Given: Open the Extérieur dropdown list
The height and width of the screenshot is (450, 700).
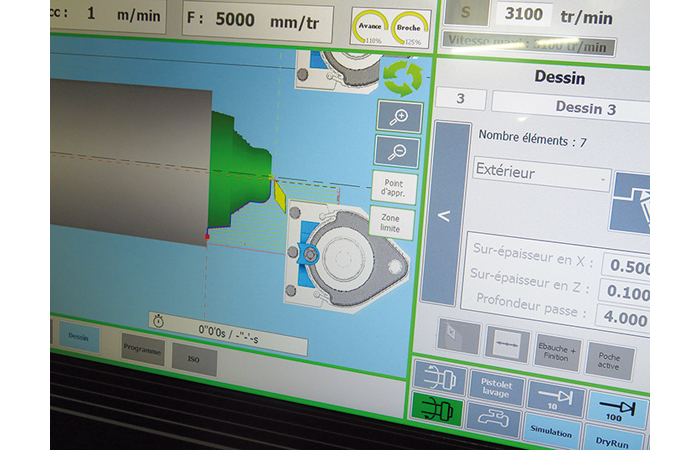Looking at the screenshot, I should [541, 174].
